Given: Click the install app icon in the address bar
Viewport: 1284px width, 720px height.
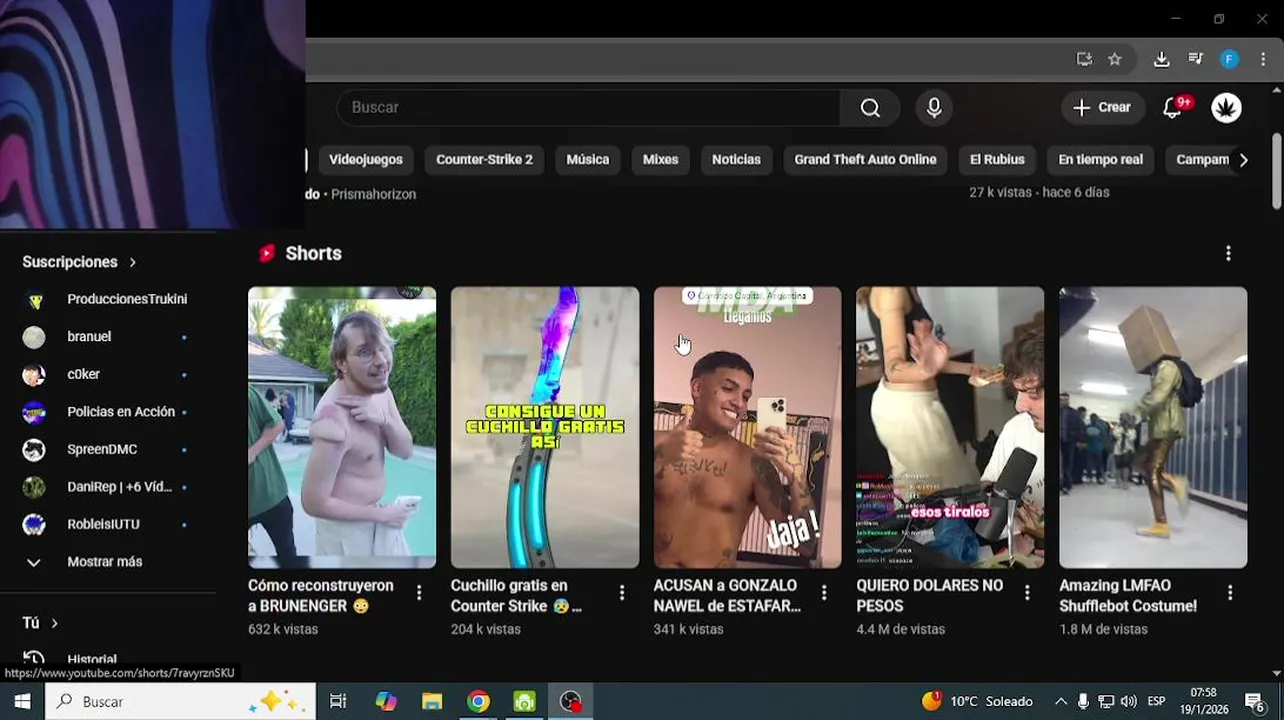Looking at the screenshot, I should (x=1084, y=59).
